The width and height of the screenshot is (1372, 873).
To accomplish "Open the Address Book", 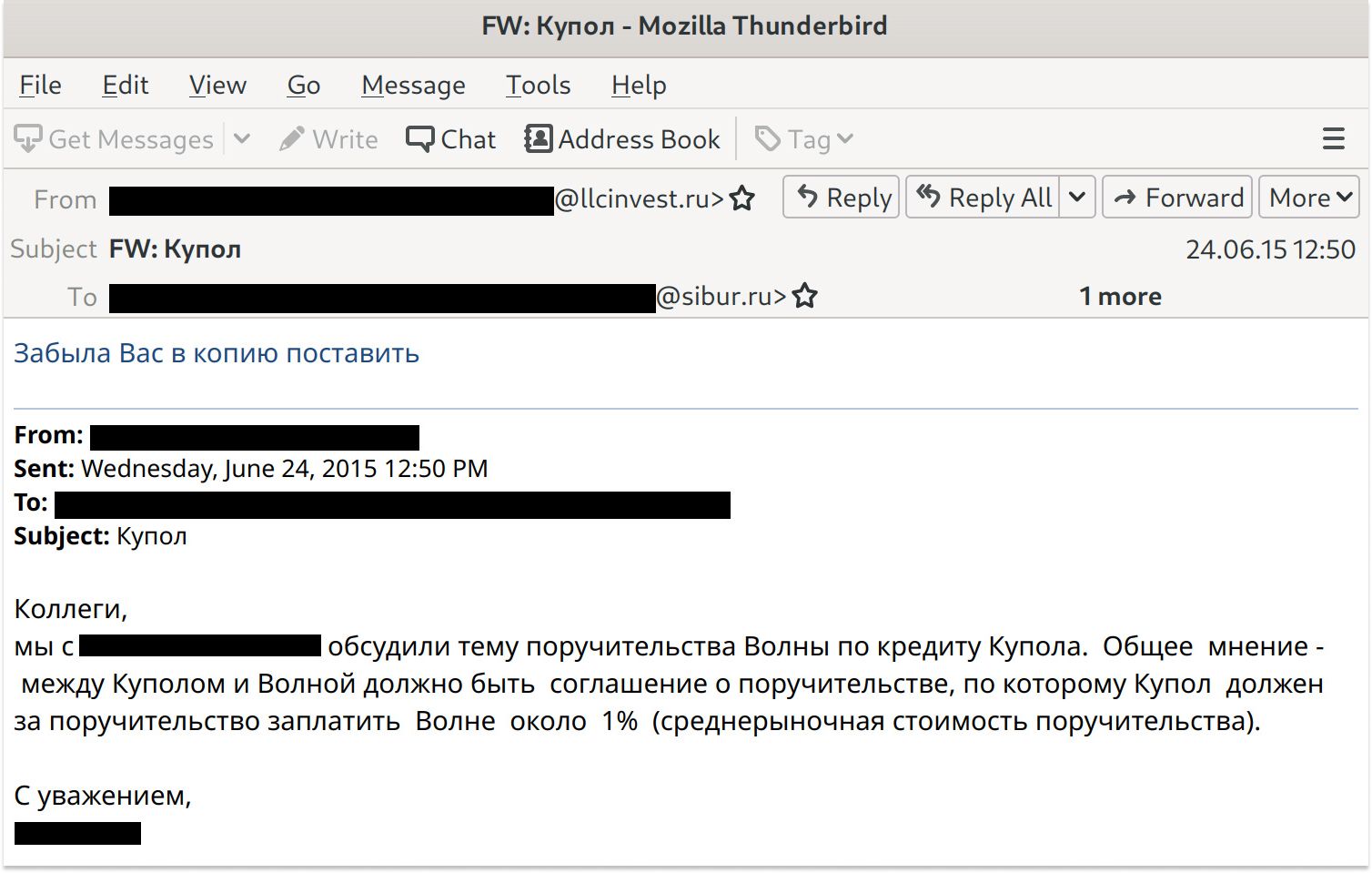I will click(x=622, y=139).
